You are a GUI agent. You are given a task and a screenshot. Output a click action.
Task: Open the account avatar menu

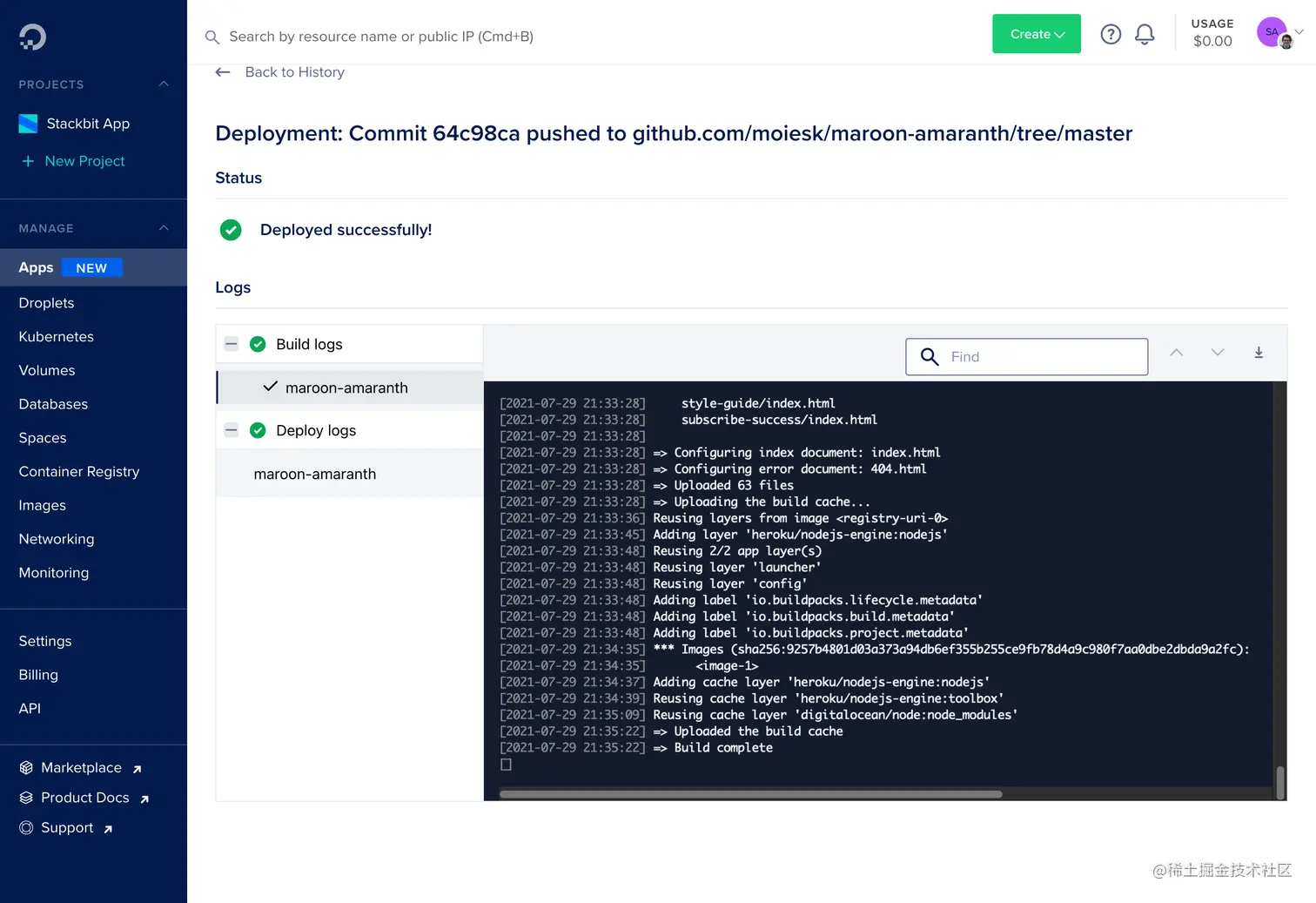pos(1272,31)
